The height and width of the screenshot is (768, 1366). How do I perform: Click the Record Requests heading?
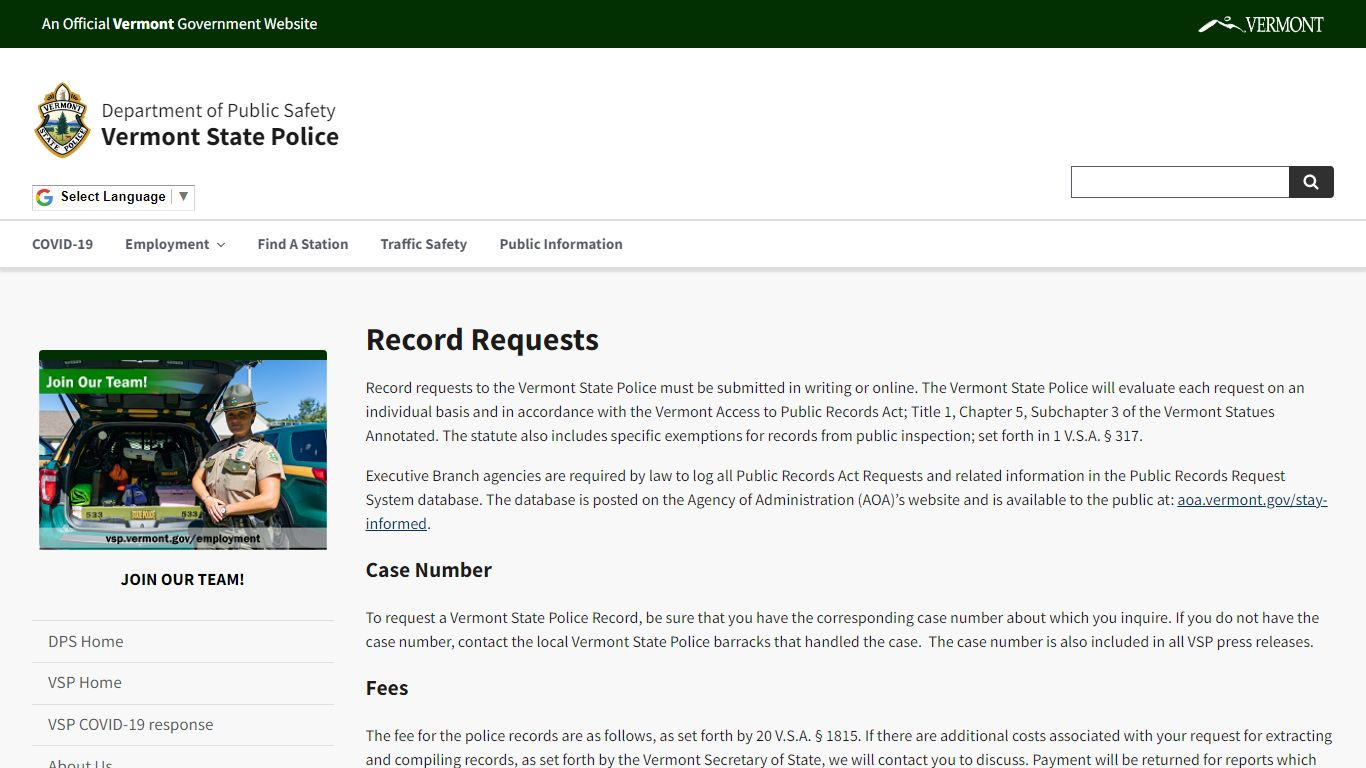pyautogui.click(x=482, y=340)
